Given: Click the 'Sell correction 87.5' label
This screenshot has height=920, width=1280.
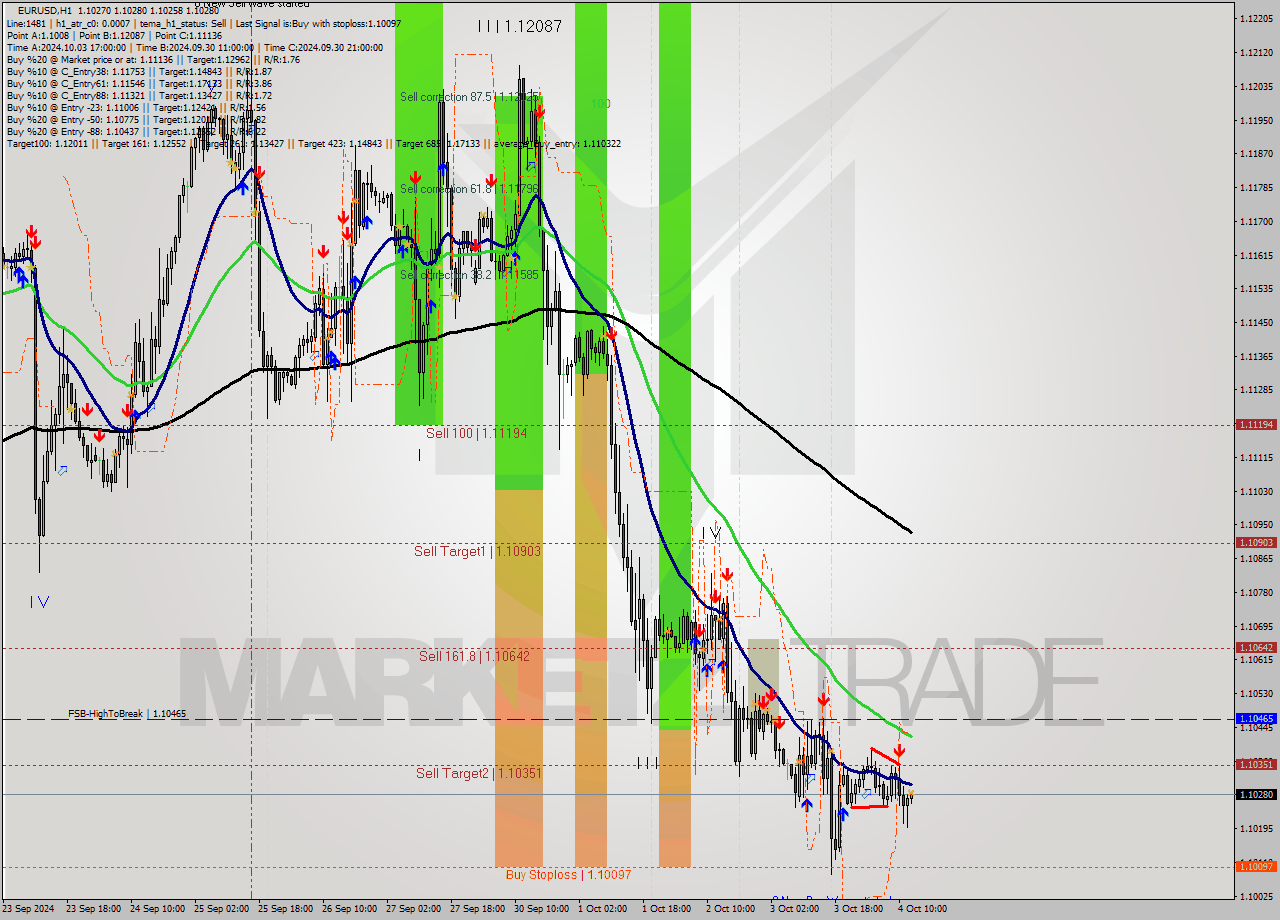Looking at the screenshot, I should (x=471, y=97).
